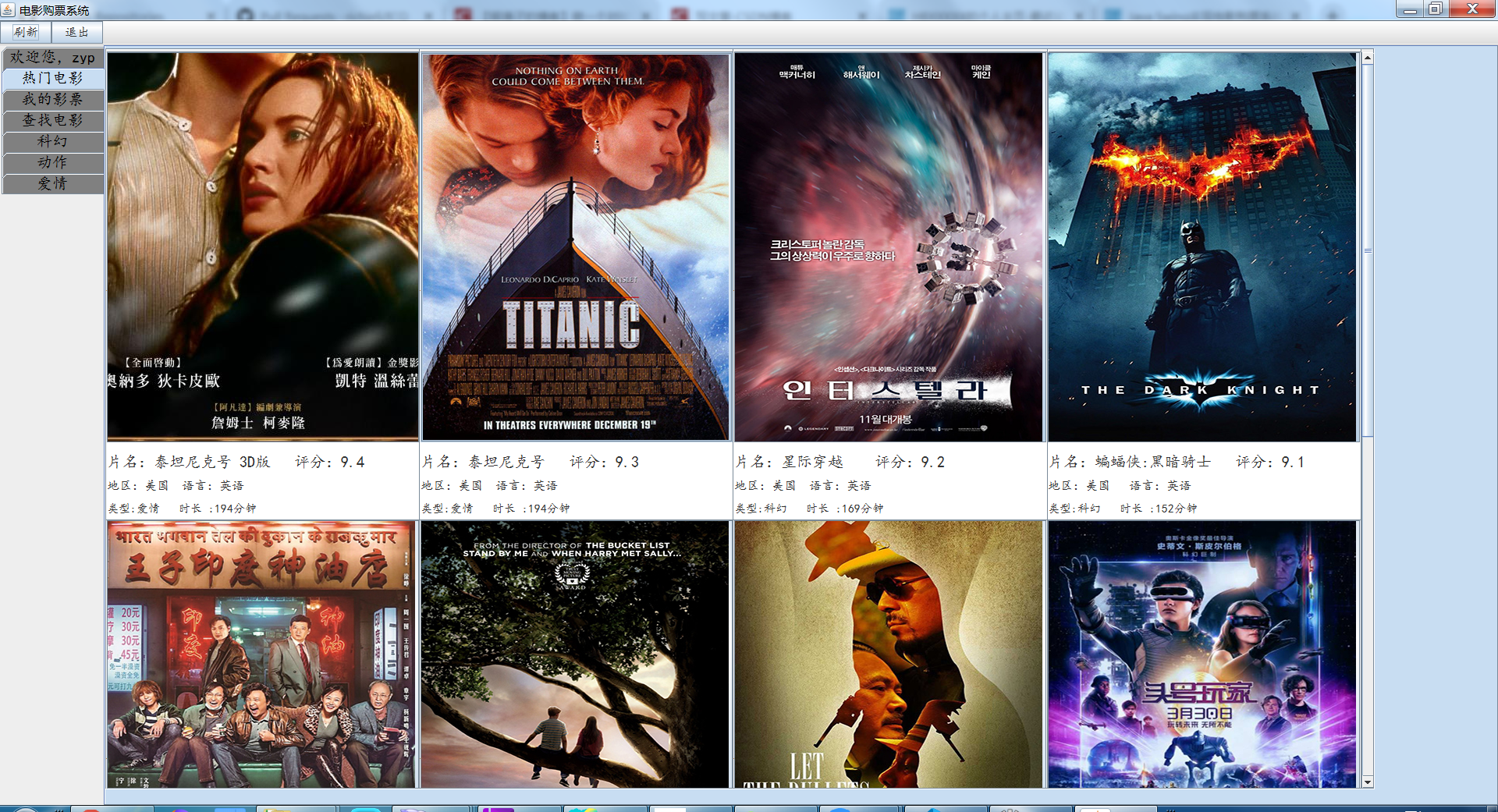This screenshot has width=1498, height=812.
Task: Filter movies by 爱情 category
Action: click(x=53, y=183)
